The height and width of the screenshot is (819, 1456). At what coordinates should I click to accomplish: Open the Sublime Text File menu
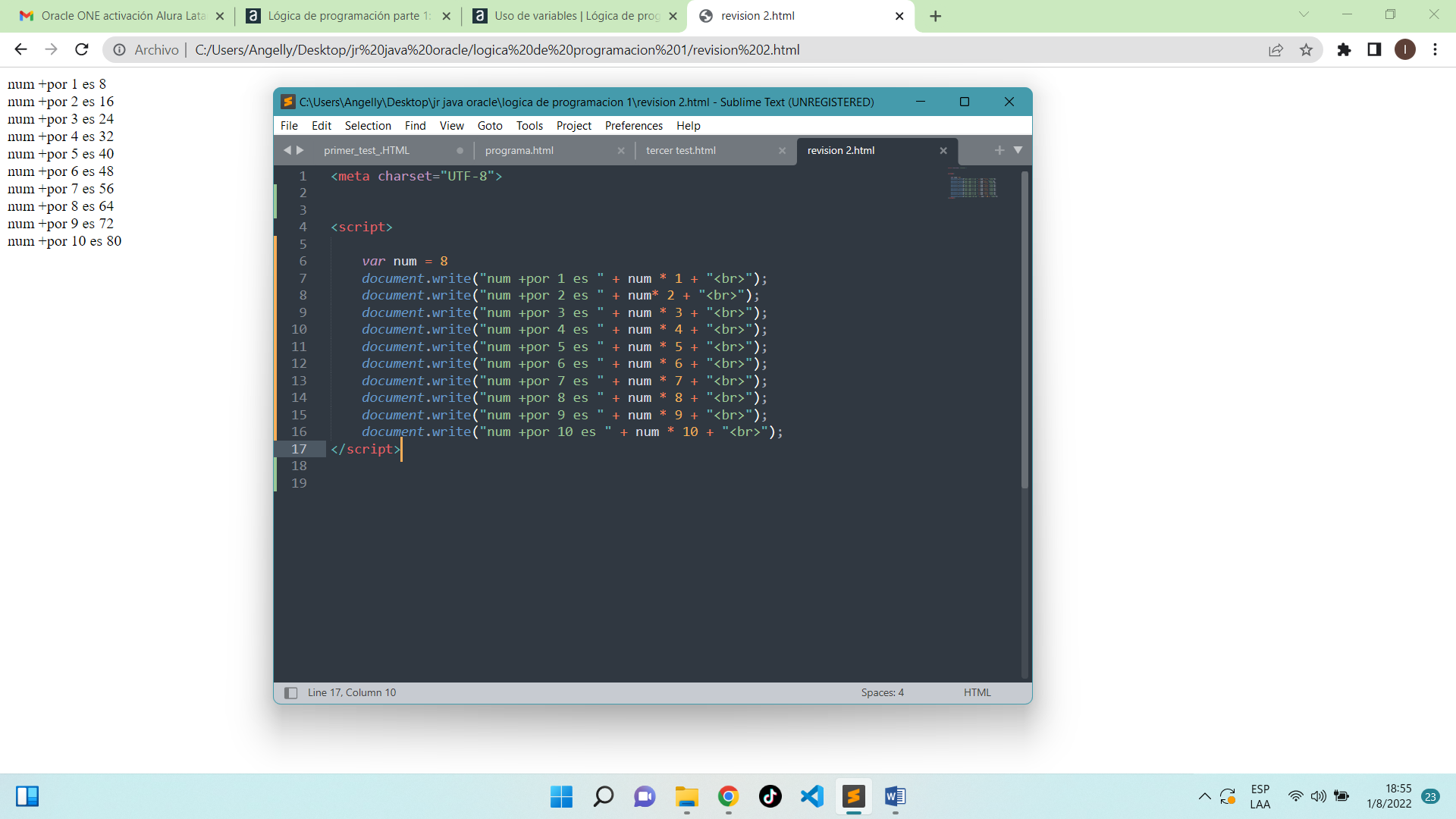pyautogui.click(x=289, y=126)
